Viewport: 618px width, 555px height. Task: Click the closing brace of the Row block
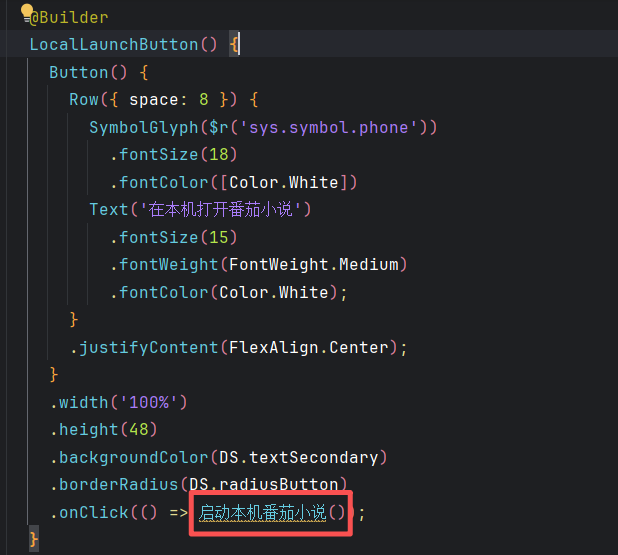tap(74, 319)
